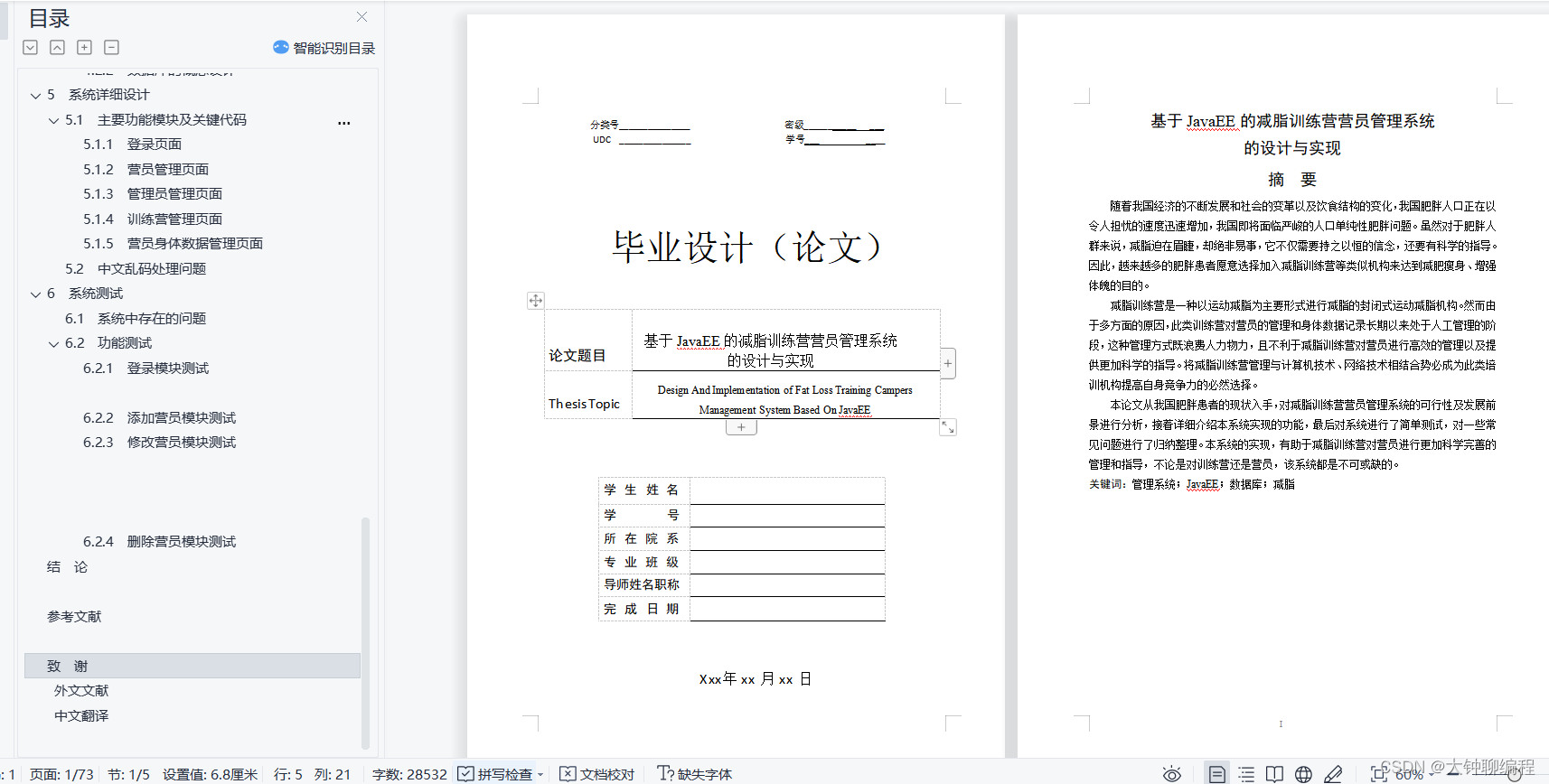The width and height of the screenshot is (1549, 784).
Task: Go to heading 6.2.2 添加营员模块测试
Action: pyautogui.click(x=160, y=418)
